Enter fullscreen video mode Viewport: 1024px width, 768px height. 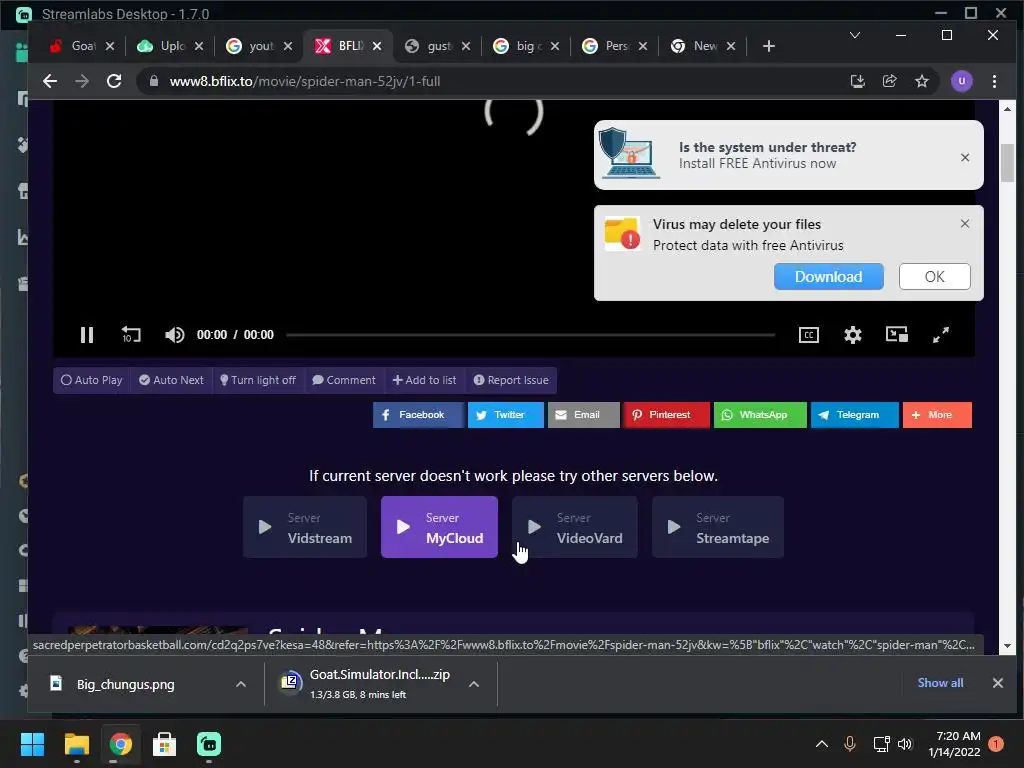tap(940, 335)
